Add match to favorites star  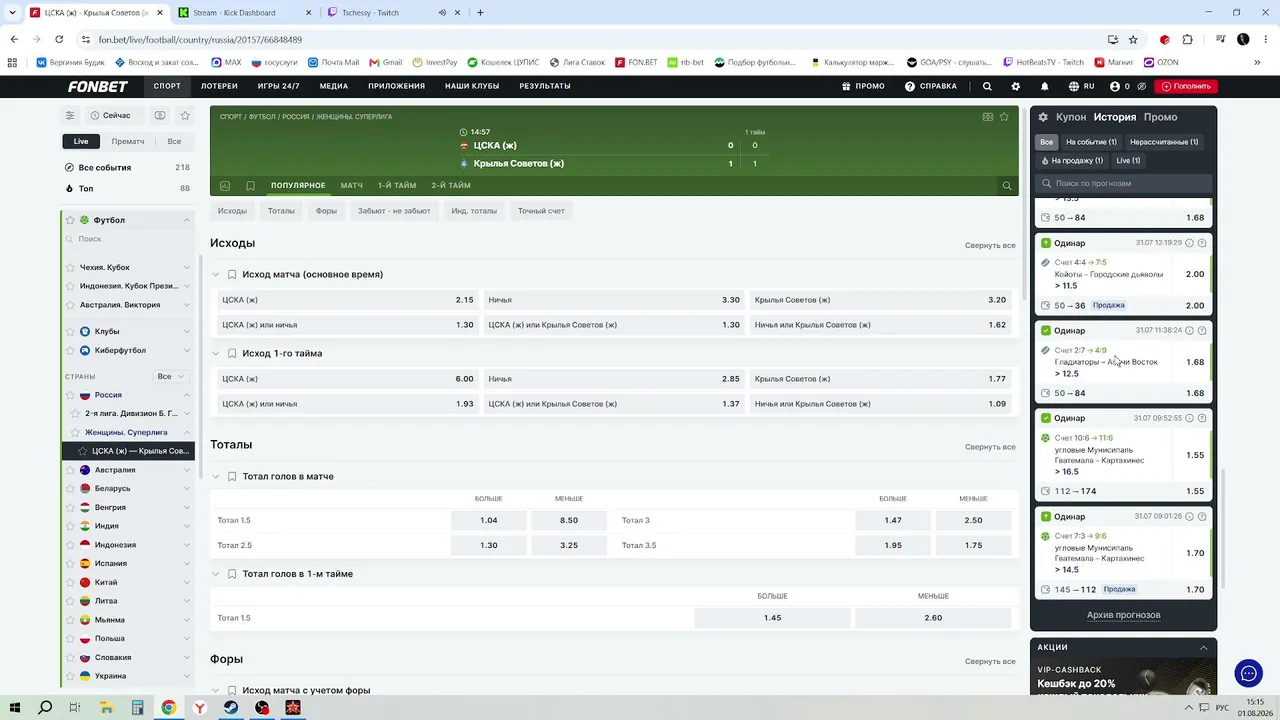coord(1004,116)
